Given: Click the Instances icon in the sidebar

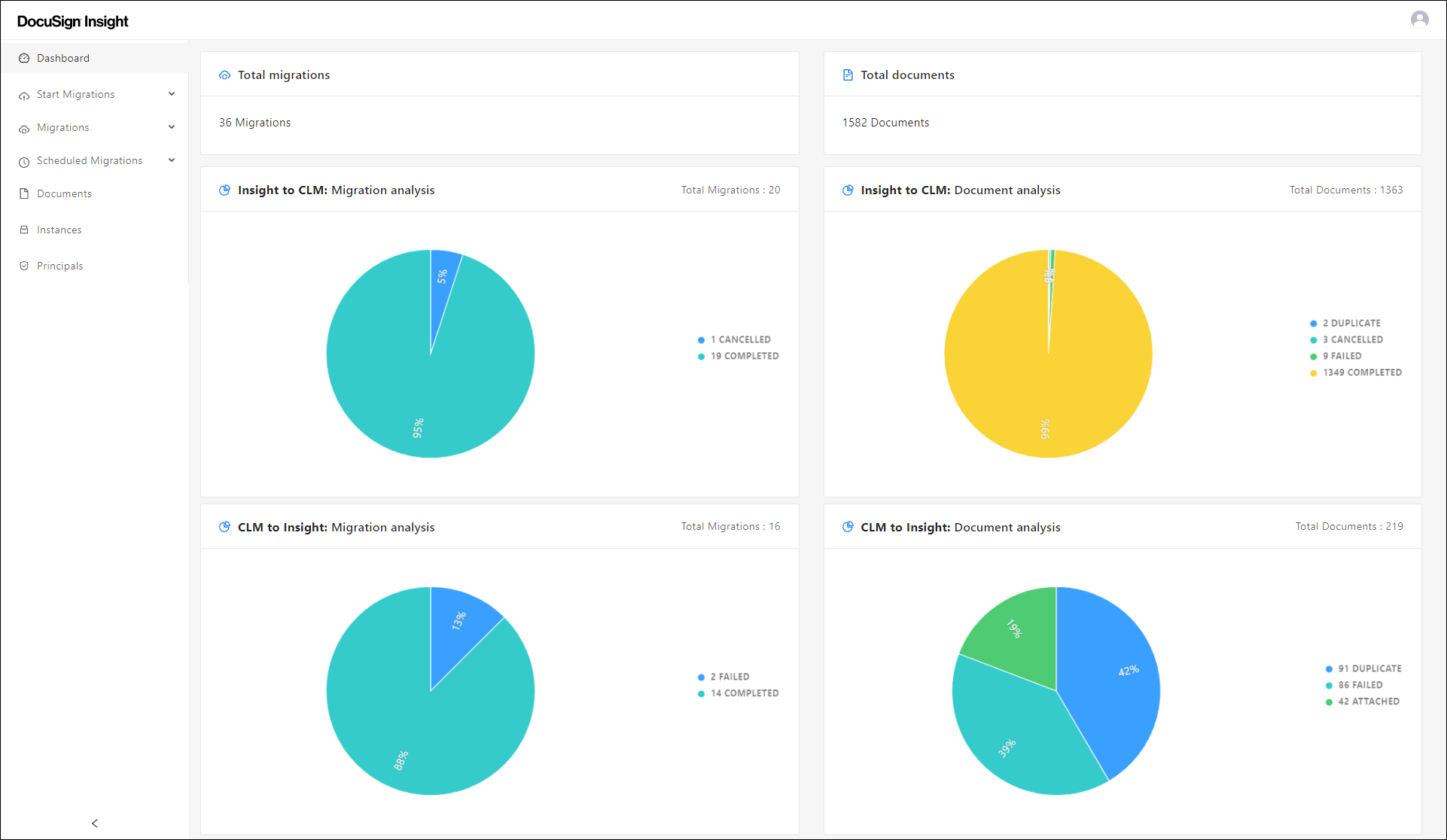Looking at the screenshot, I should point(25,229).
